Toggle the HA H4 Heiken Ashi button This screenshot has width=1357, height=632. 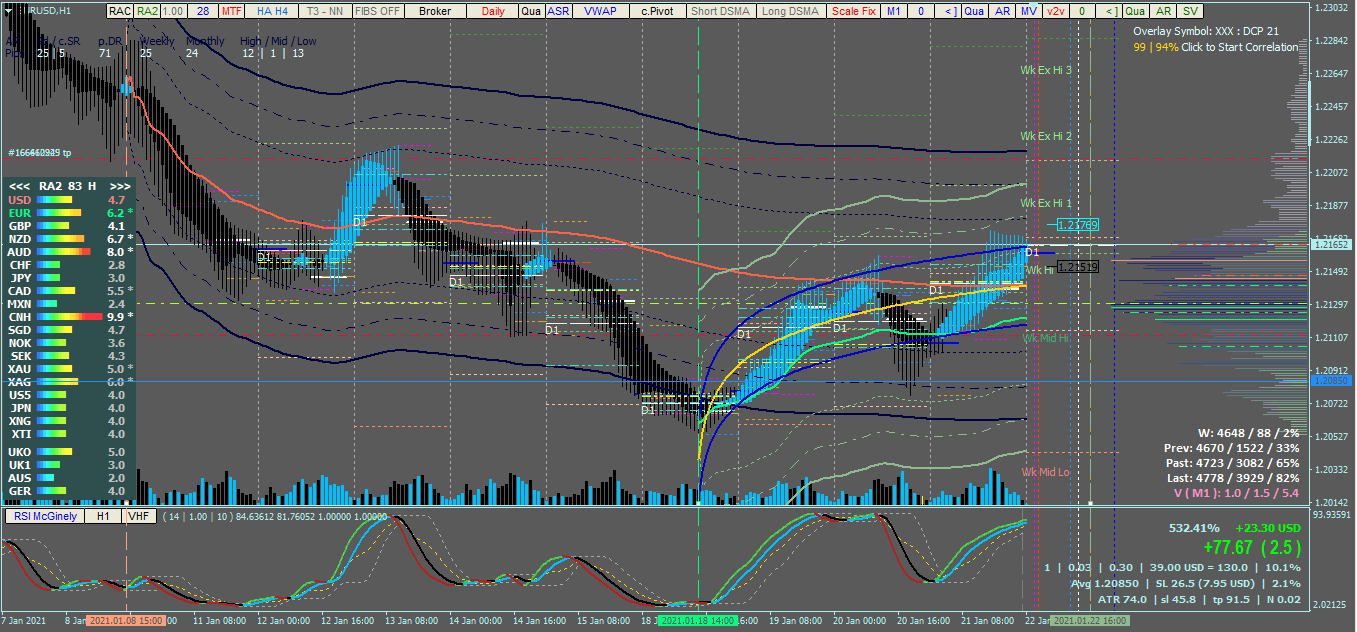272,11
